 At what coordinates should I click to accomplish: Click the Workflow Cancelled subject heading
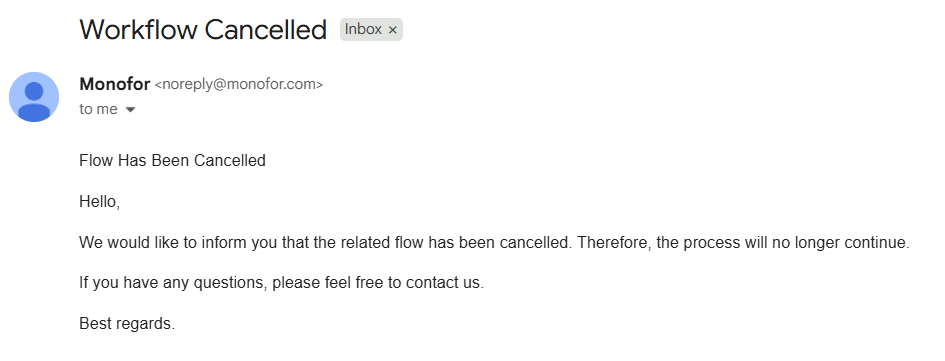pyautogui.click(x=203, y=30)
